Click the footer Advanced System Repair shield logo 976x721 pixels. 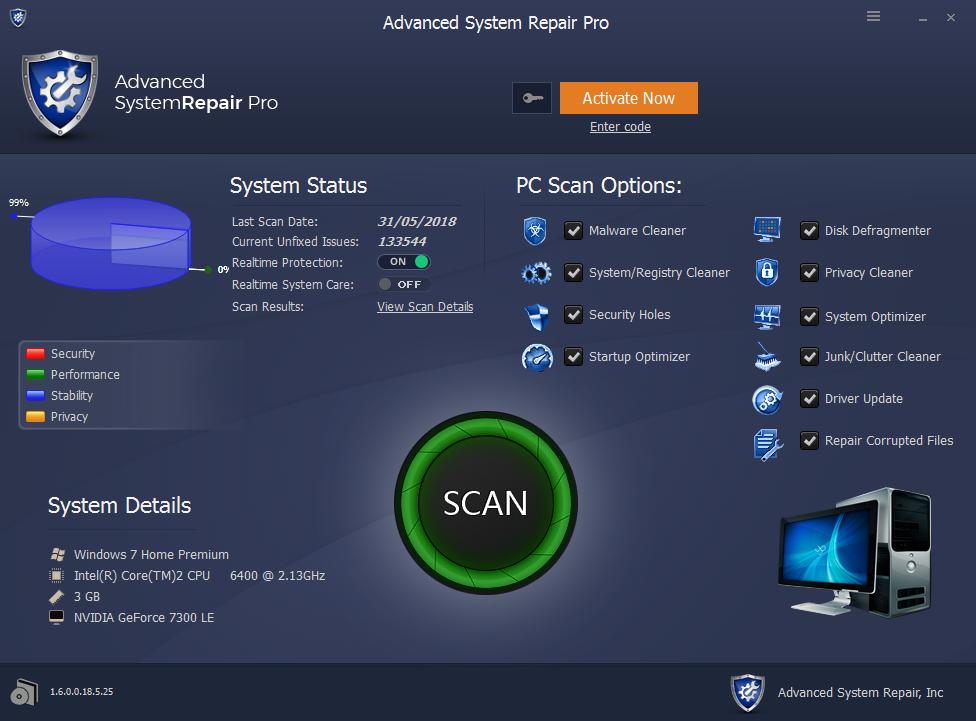pos(748,692)
